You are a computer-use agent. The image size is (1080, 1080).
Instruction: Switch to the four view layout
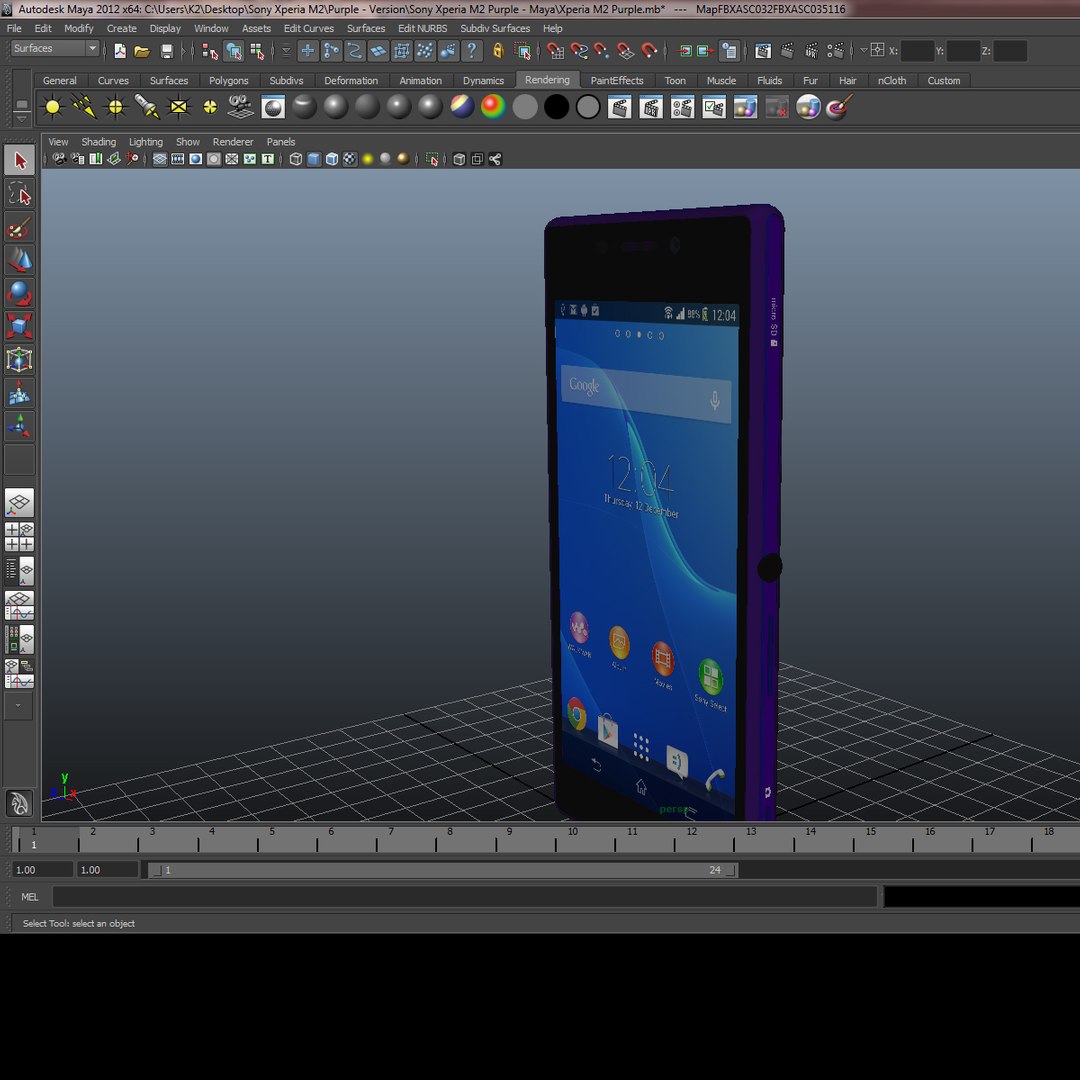pos(19,537)
